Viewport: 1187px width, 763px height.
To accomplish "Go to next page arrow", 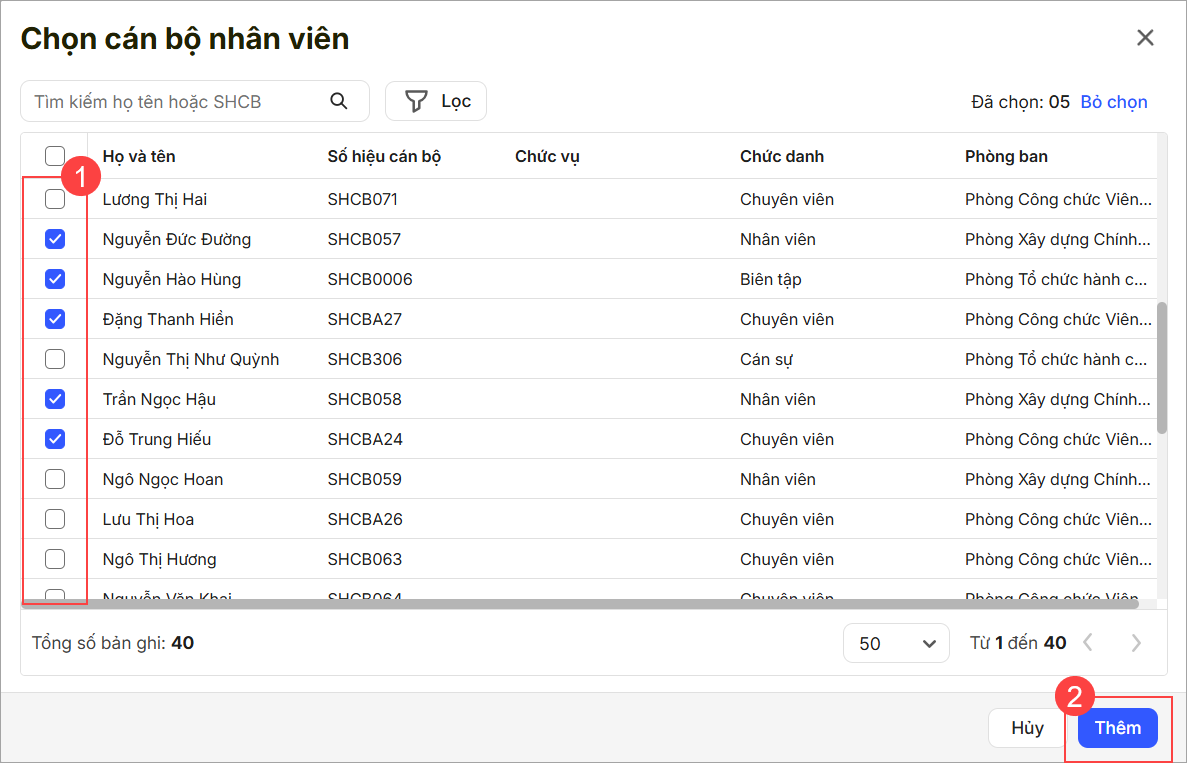I will pos(1136,643).
